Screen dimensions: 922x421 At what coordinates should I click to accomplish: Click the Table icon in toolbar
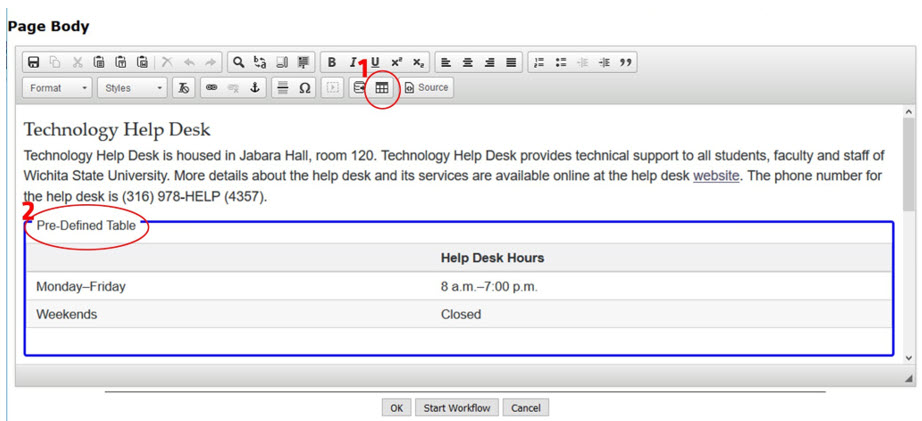382,88
